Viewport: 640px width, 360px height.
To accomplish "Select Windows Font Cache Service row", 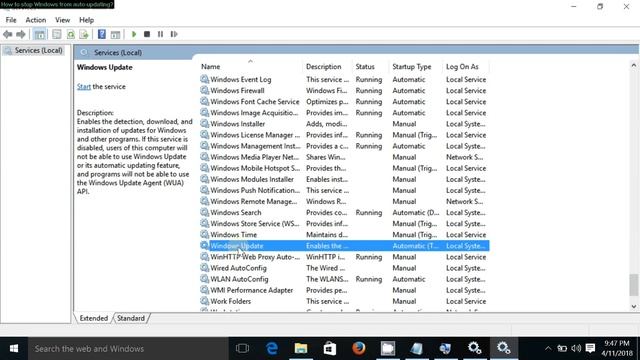I will click(x=344, y=102).
